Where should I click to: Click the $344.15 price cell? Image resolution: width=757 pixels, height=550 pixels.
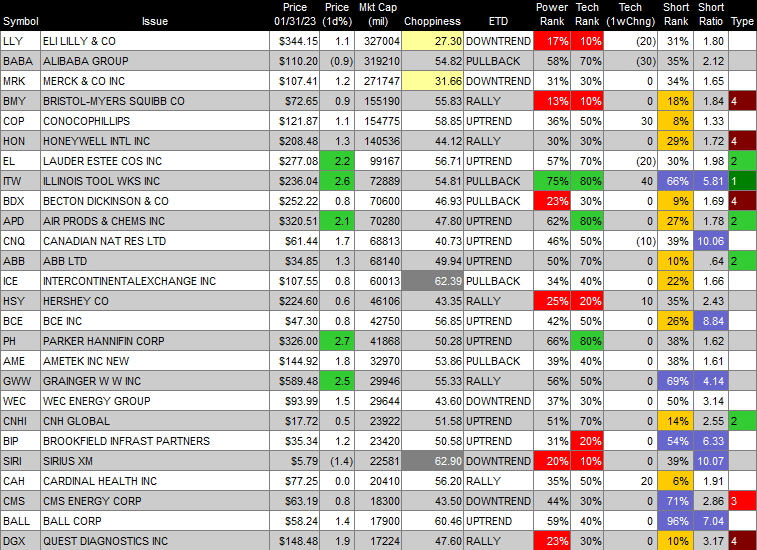click(295, 41)
